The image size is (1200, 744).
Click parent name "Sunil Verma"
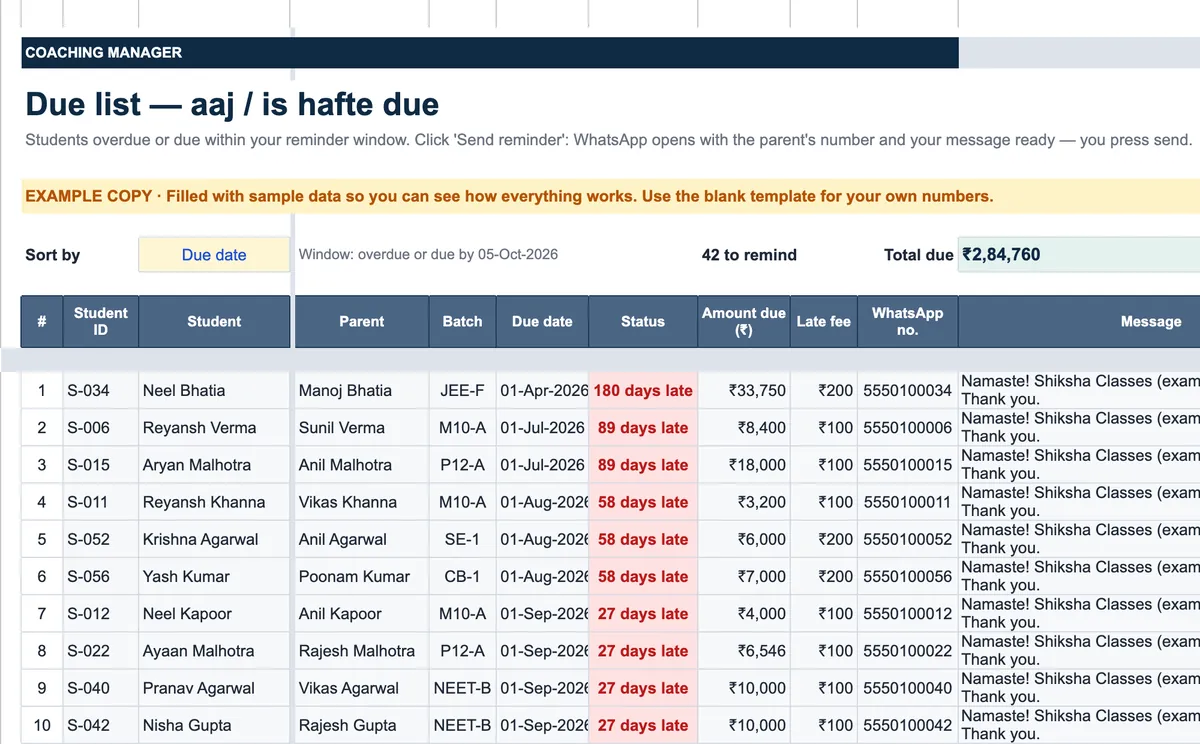[342, 428]
